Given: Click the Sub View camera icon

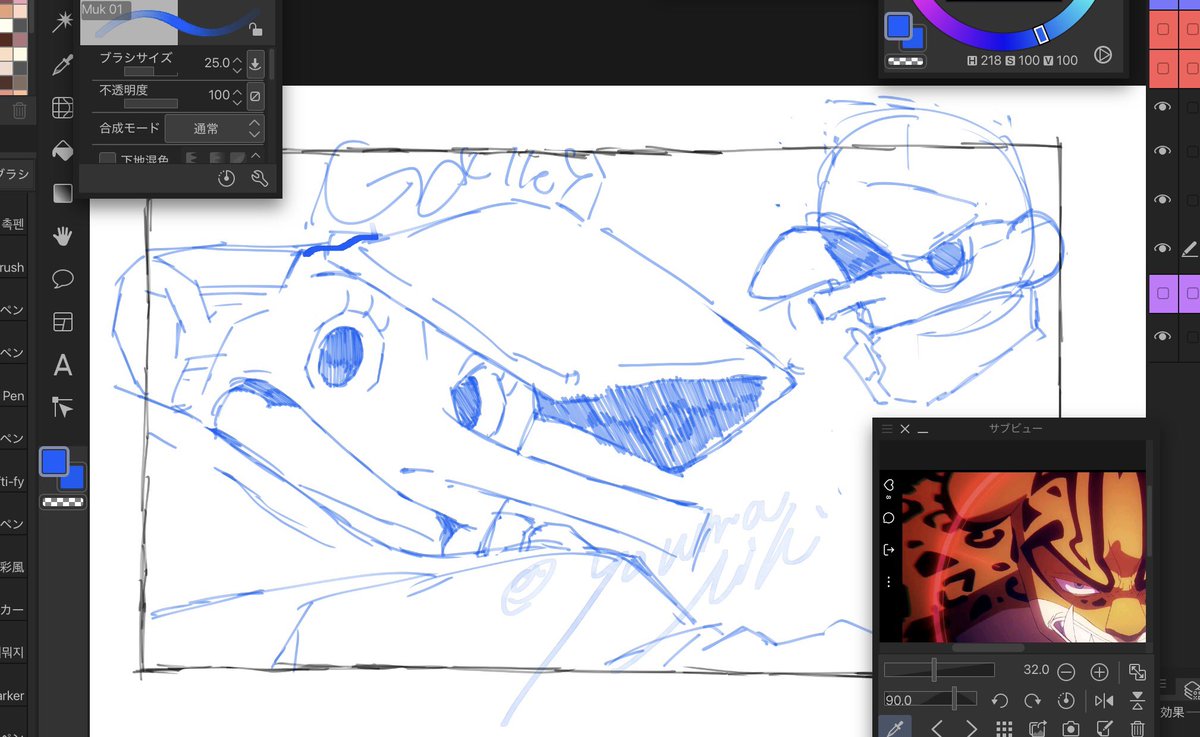Looking at the screenshot, I should (1071, 729).
